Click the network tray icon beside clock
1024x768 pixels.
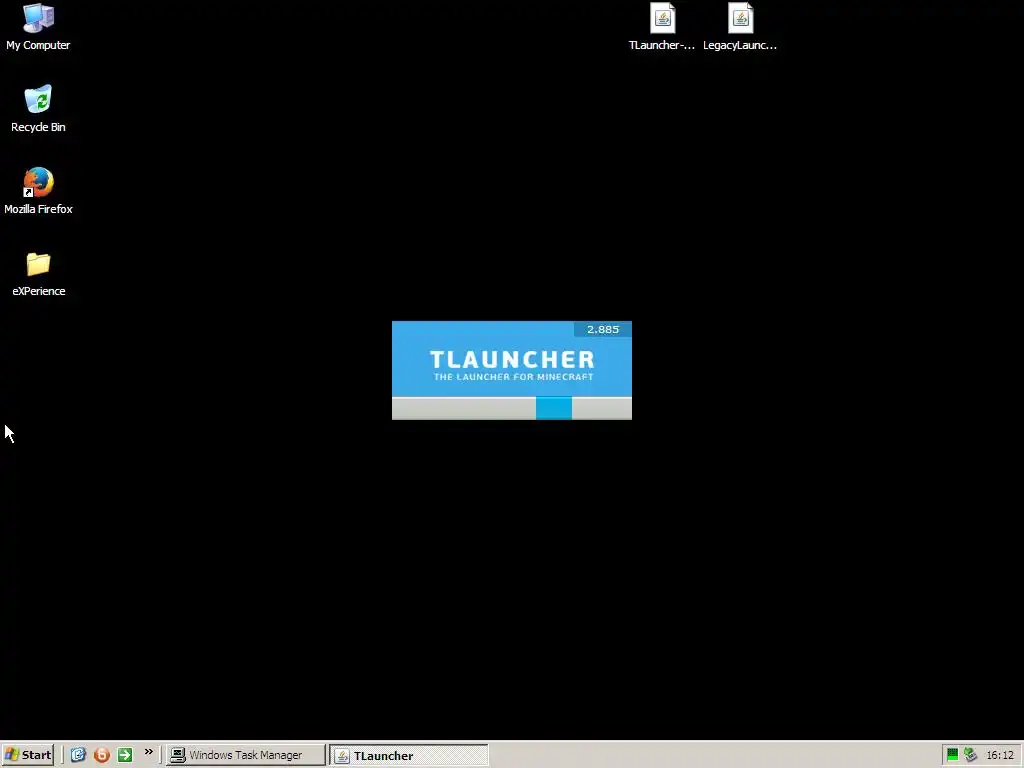point(970,755)
